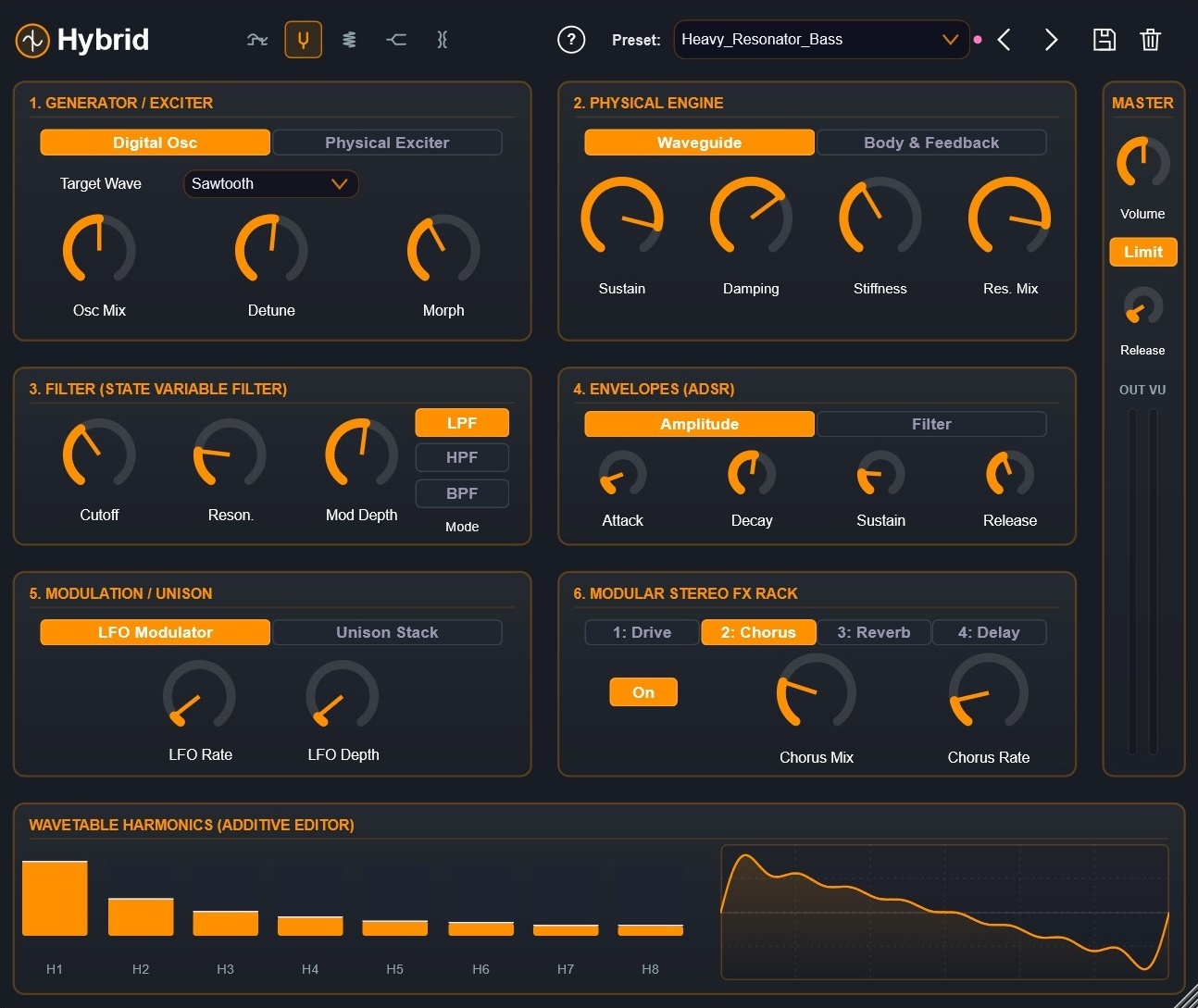
Task: Click the Detune knob
Action: tap(271, 250)
